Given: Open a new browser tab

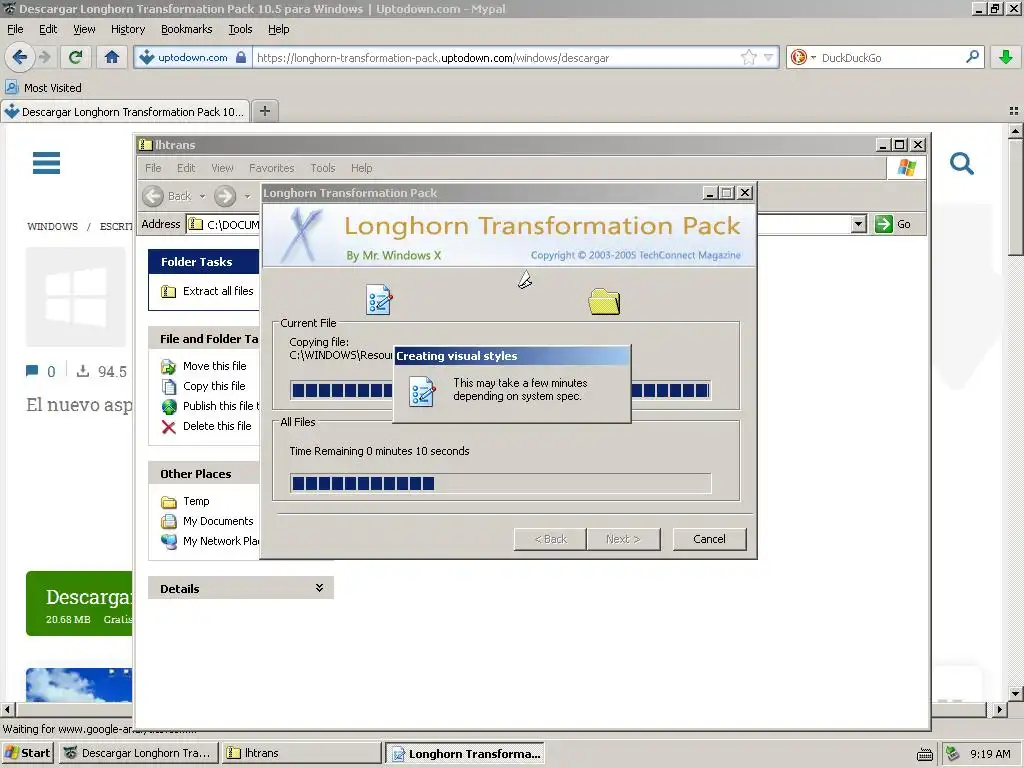Looking at the screenshot, I should 264,111.
